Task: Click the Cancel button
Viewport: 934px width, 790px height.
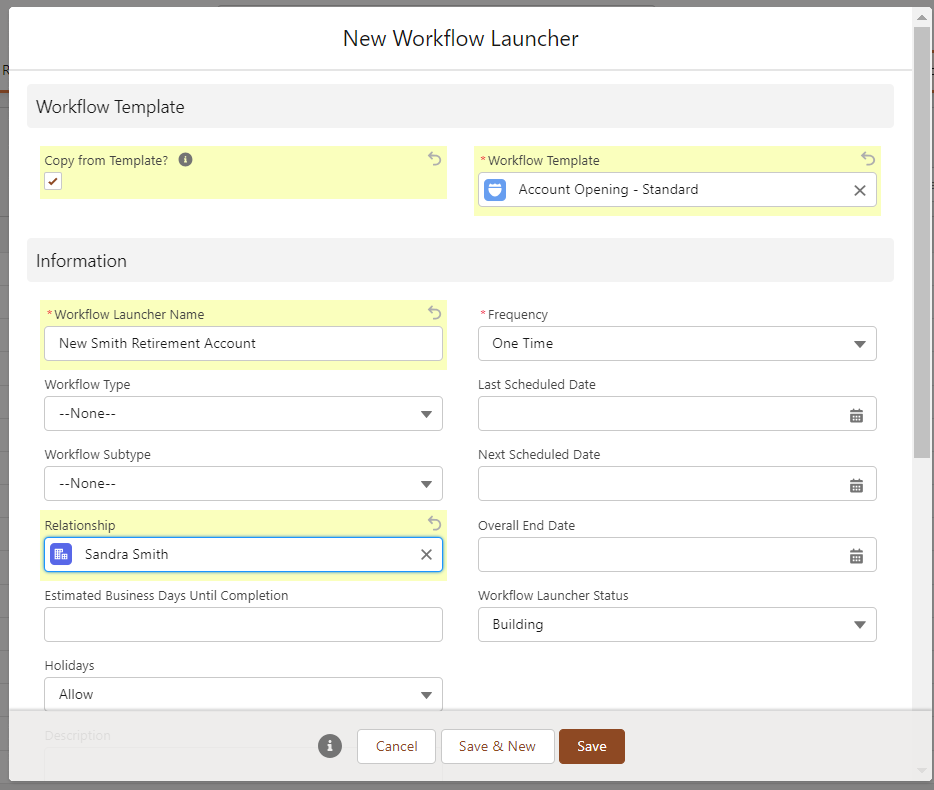Action: pyautogui.click(x=397, y=747)
